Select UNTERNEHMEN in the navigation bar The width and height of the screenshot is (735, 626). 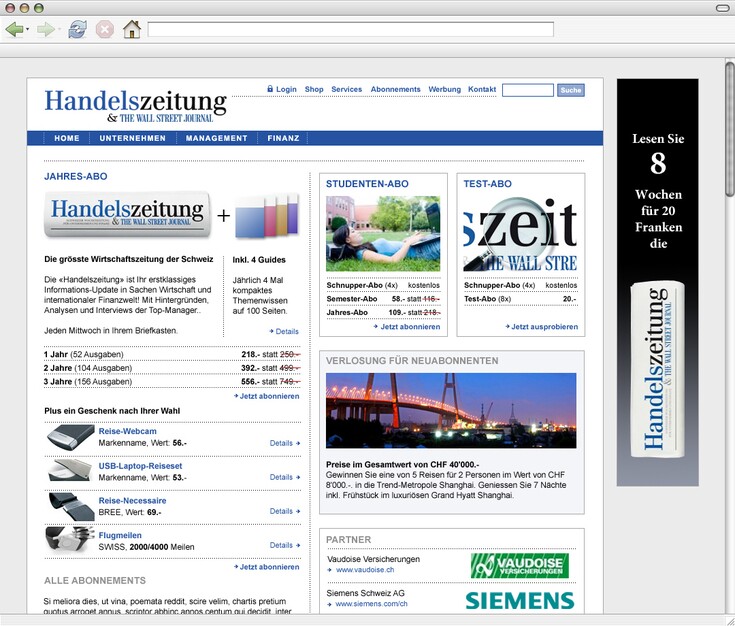(133, 138)
